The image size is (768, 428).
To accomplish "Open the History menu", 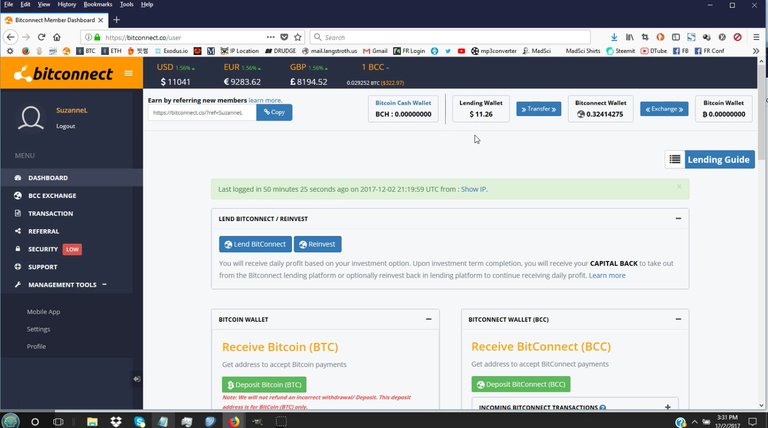I will pyautogui.click(x=67, y=4).
